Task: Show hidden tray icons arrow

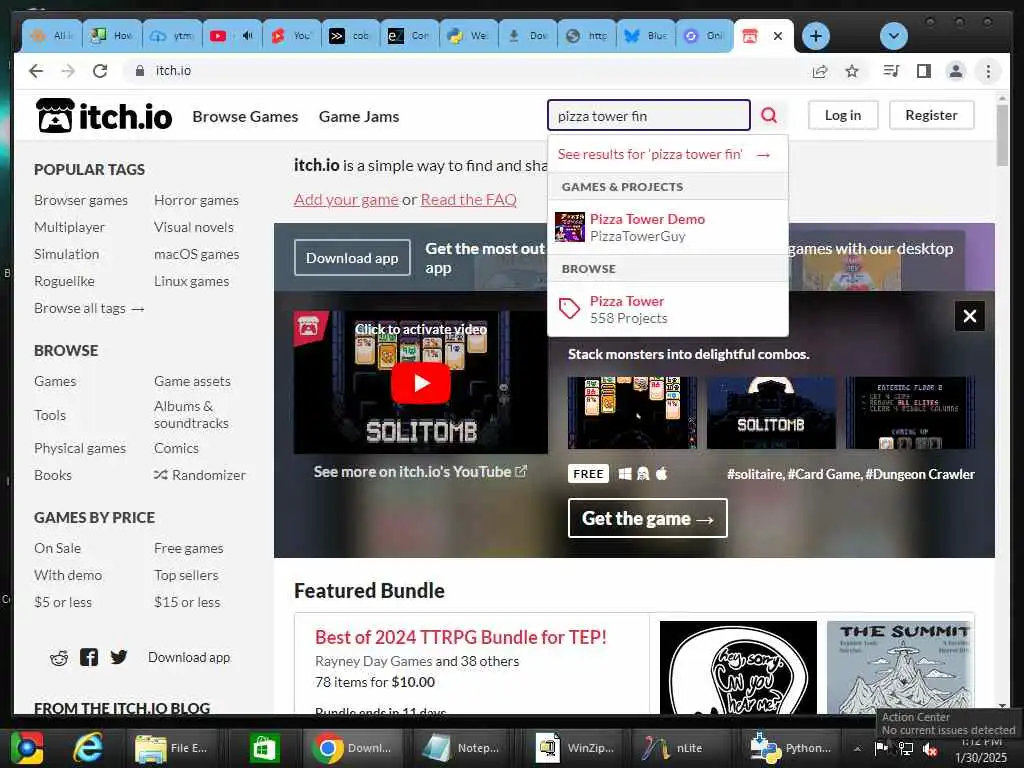Action: tap(857, 749)
